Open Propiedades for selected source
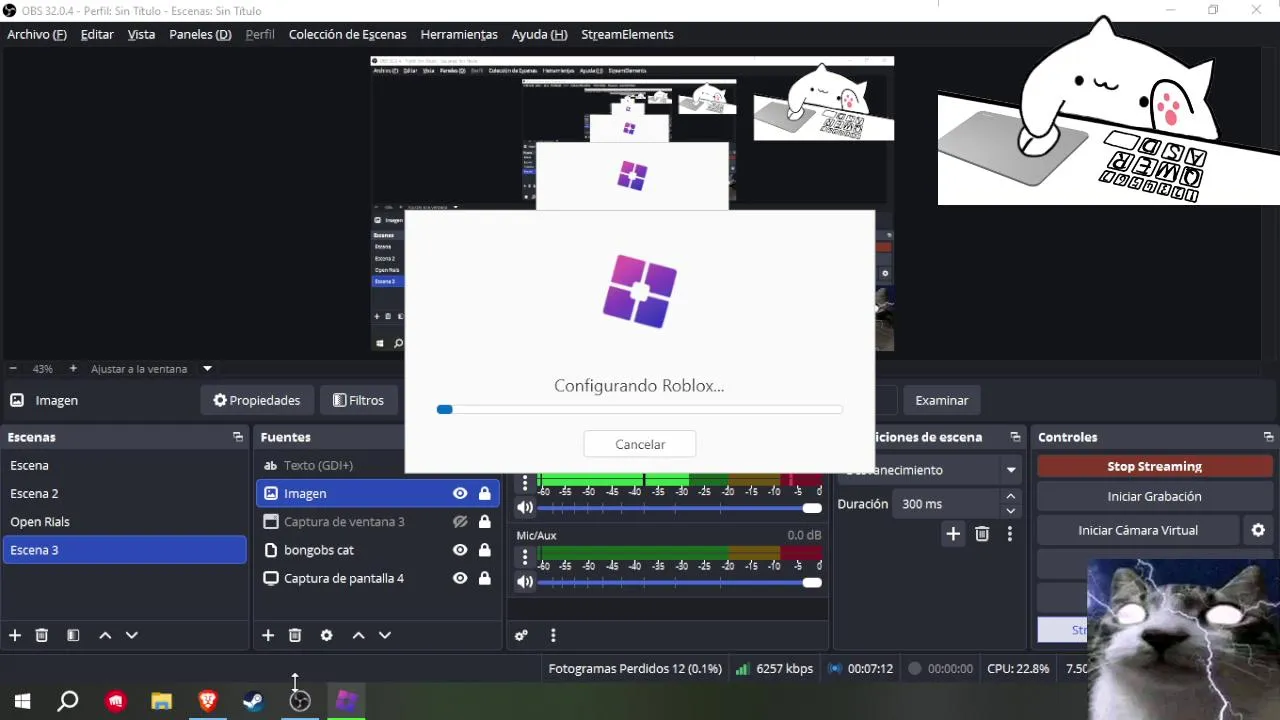 (x=257, y=400)
